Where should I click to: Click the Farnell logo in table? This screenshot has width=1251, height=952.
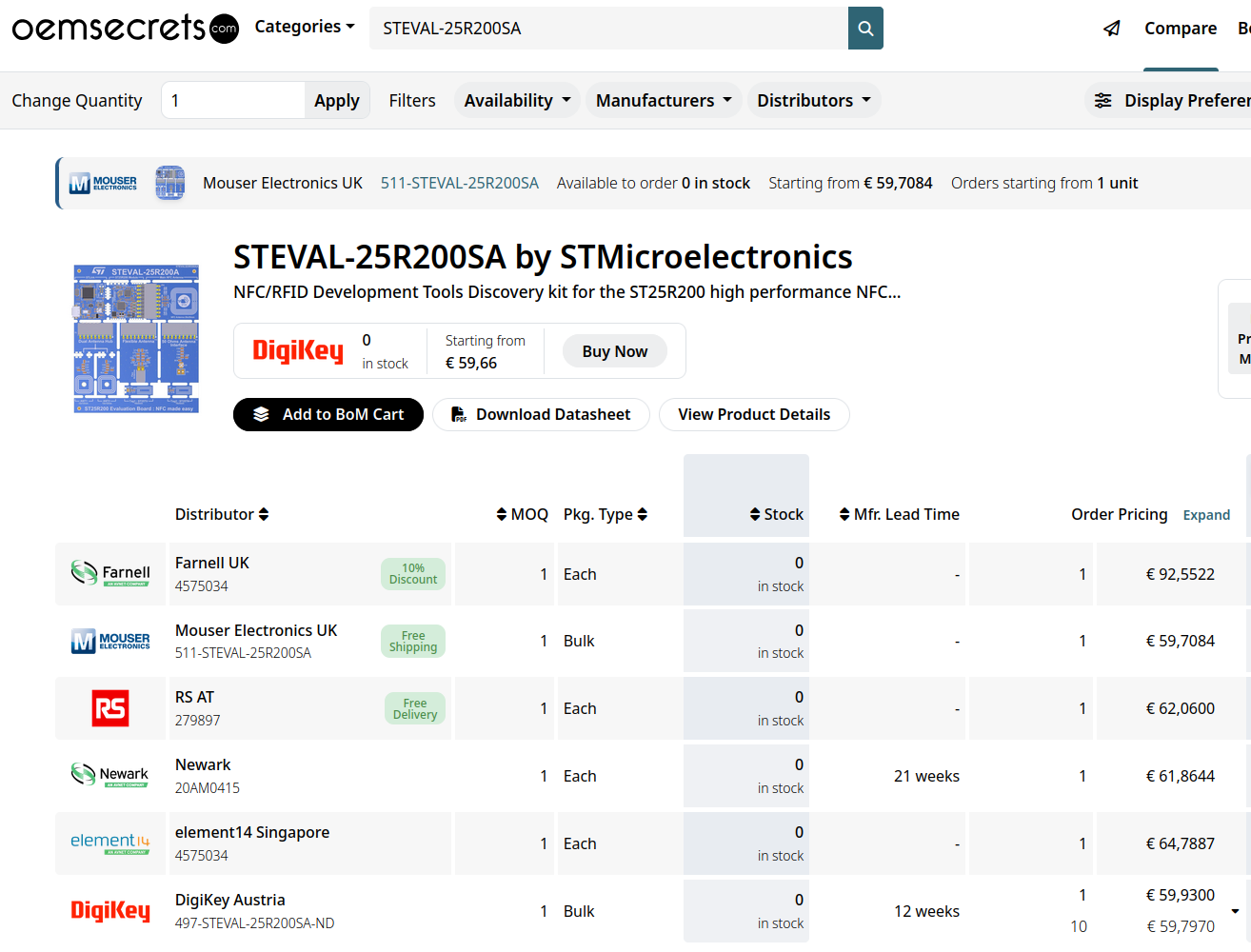pos(110,574)
